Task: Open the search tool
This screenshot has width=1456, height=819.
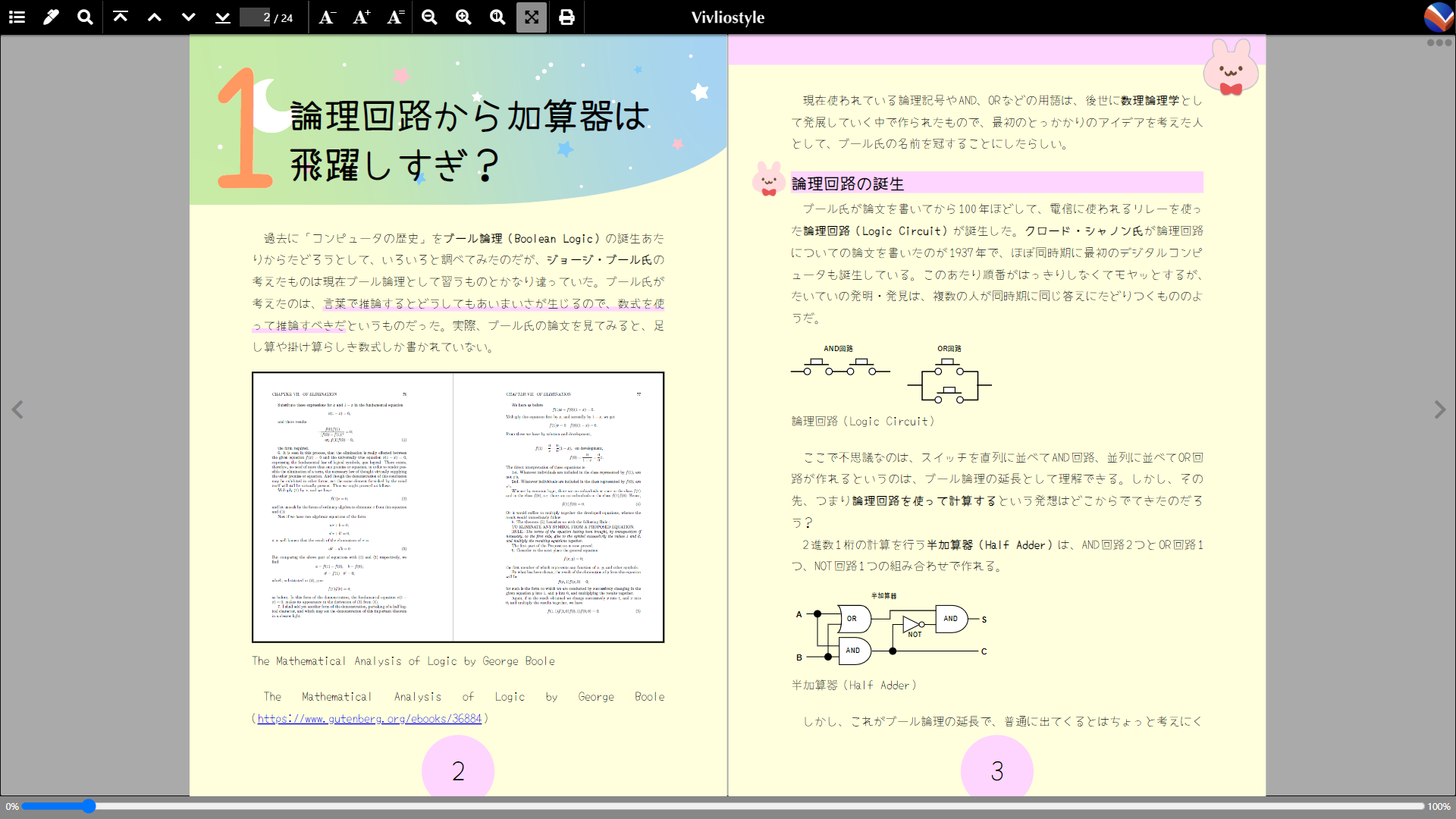Action: tap(84, 17)
